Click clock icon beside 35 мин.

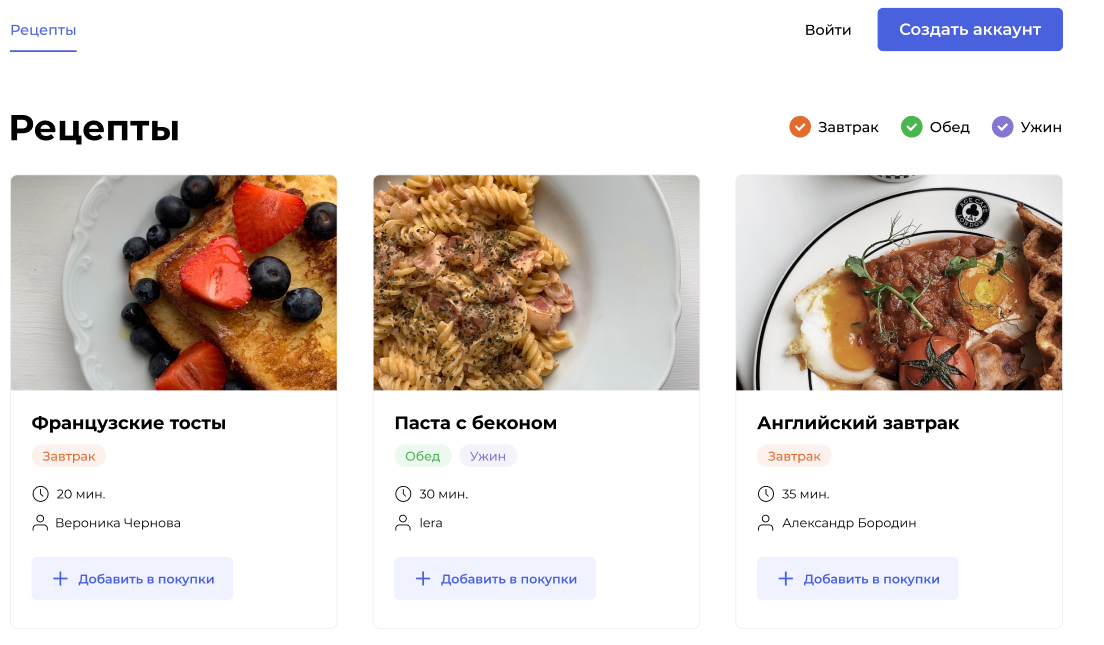766,494
